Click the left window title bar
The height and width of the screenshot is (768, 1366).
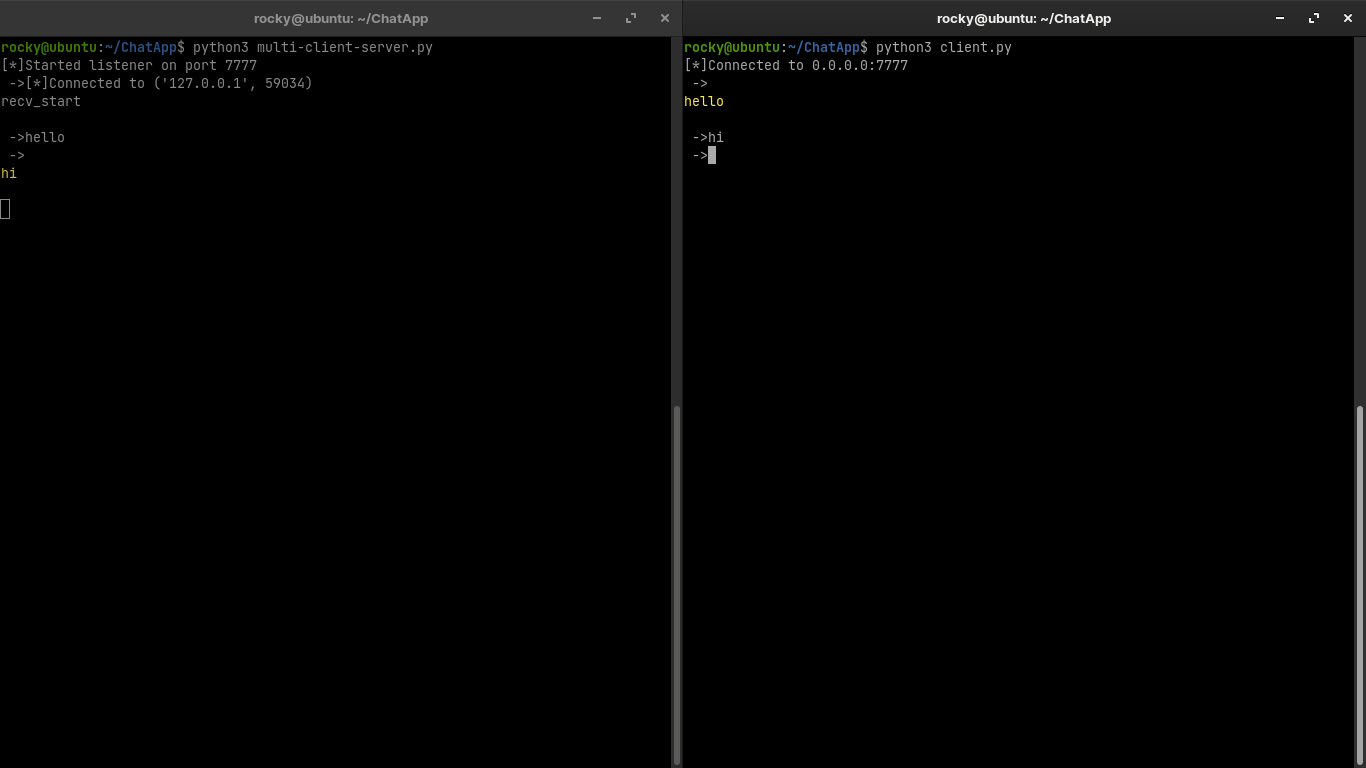[340, 18]
